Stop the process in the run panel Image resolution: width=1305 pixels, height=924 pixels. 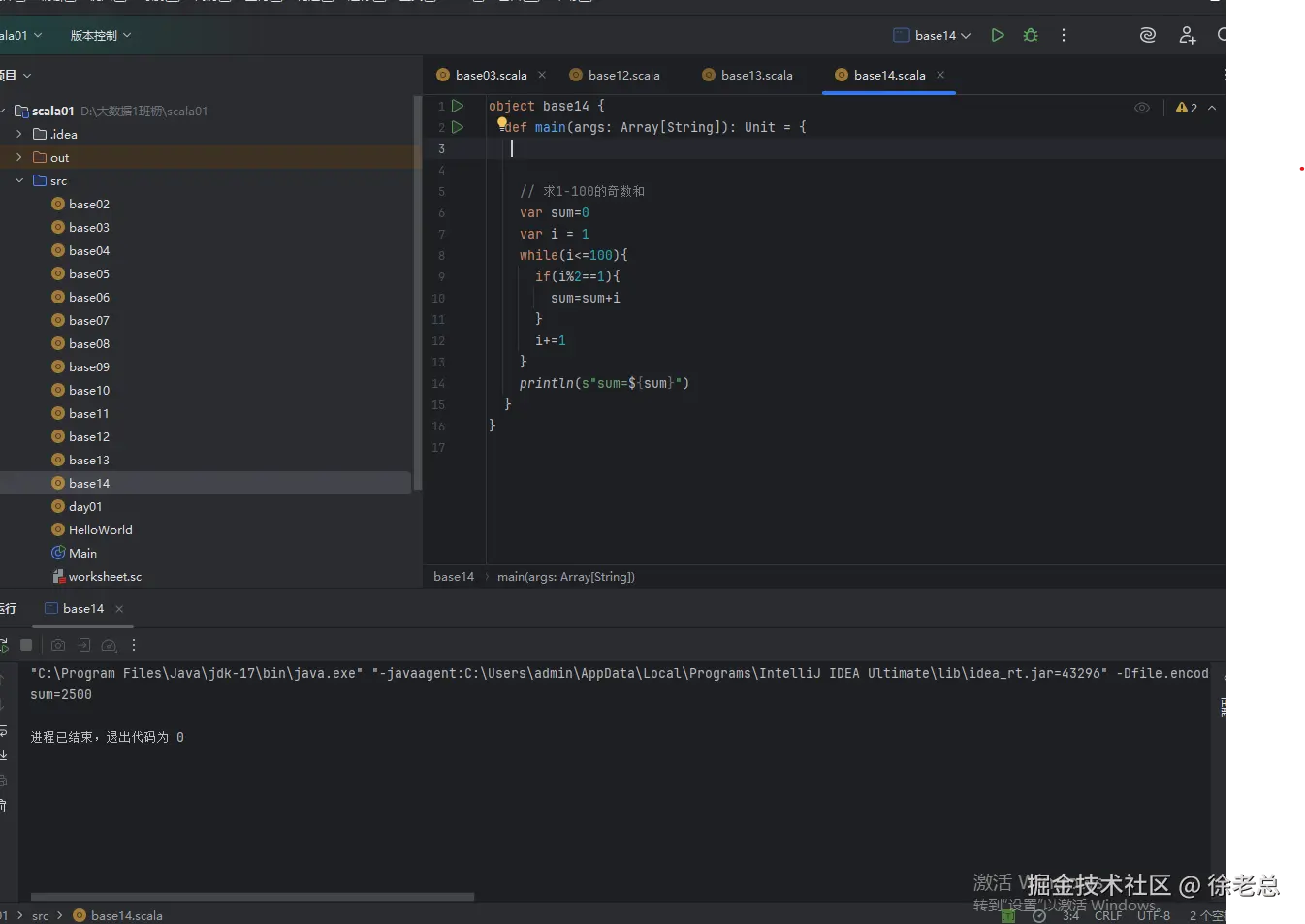(x=26, y=645)
